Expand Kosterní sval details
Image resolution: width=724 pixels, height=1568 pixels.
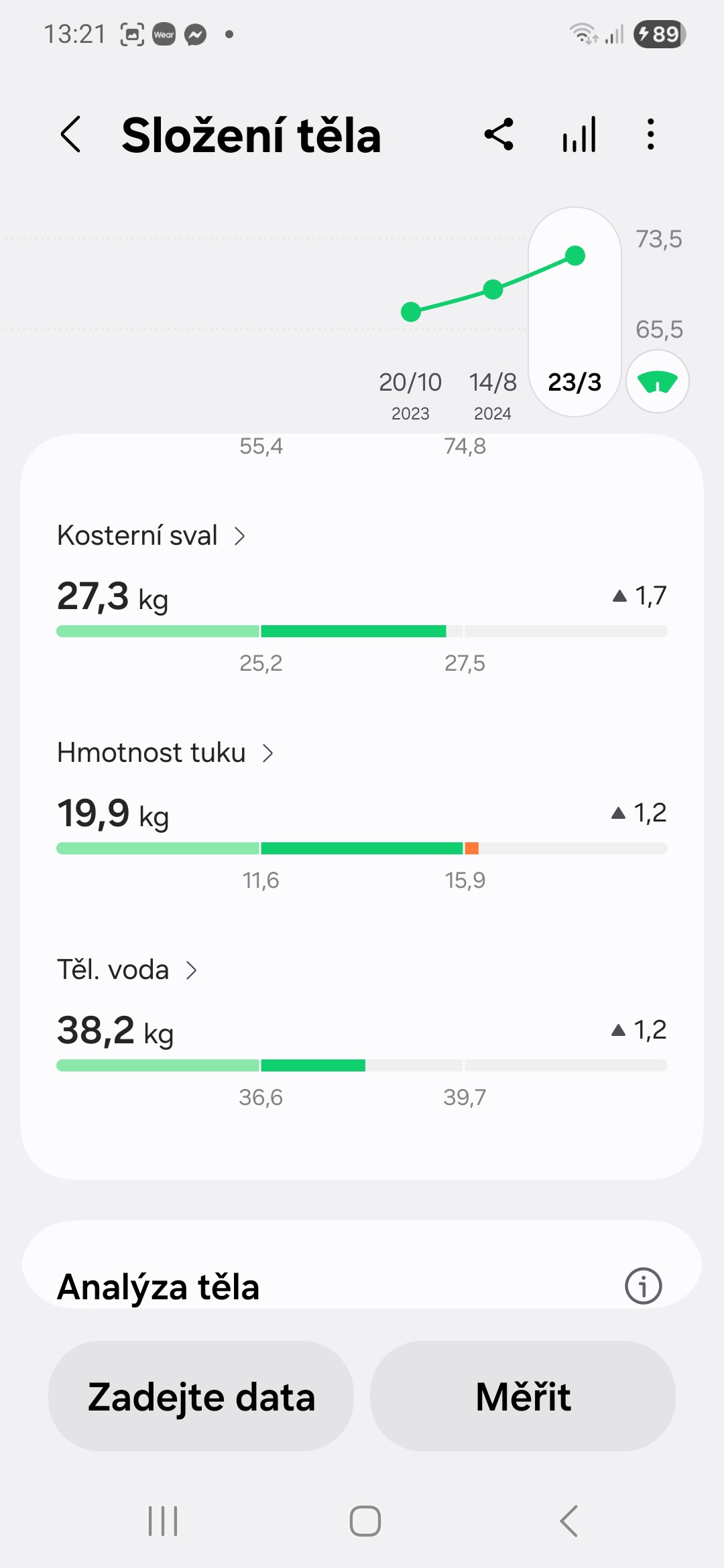click(x=239, y=536)
